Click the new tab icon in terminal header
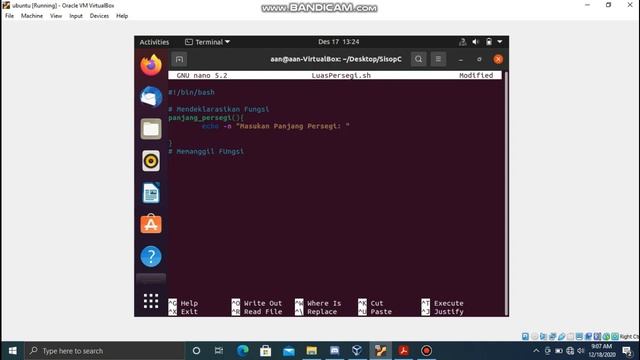Screen dimensions: 640x360 pos(179,59)
